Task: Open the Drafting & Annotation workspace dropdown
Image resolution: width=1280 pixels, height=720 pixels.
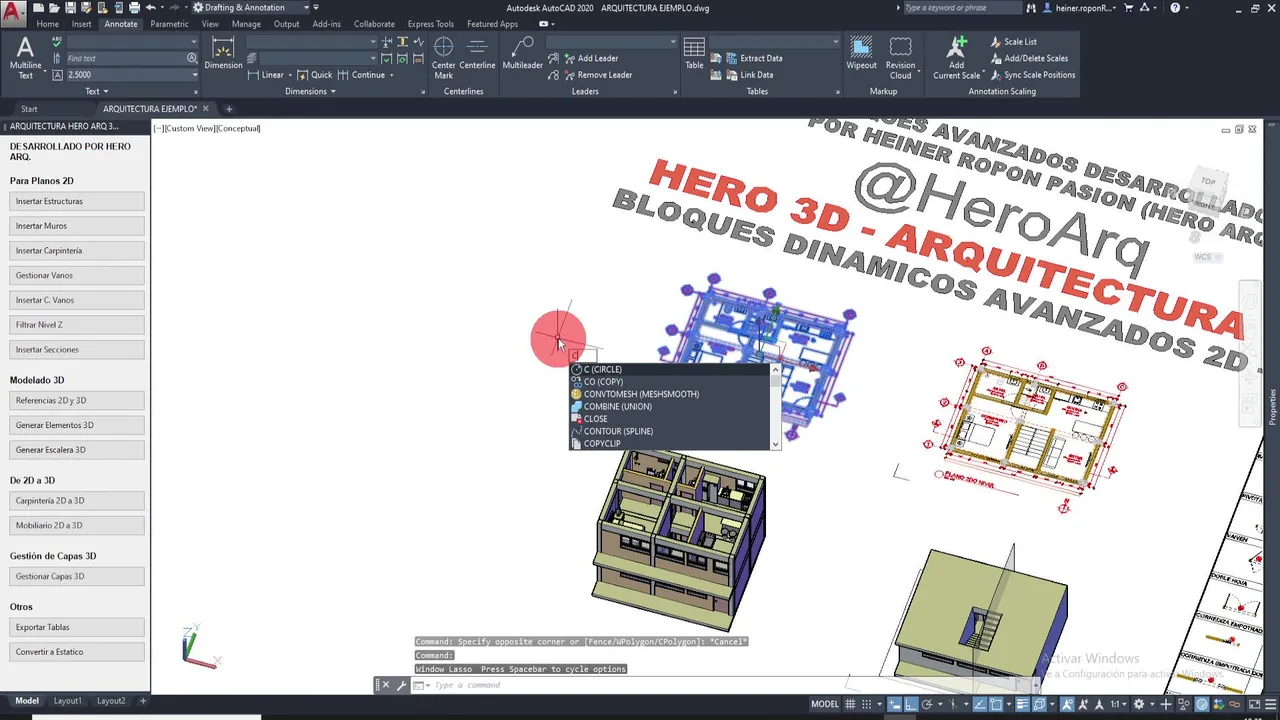Action: pyautogui.click(x=307, y=8)
